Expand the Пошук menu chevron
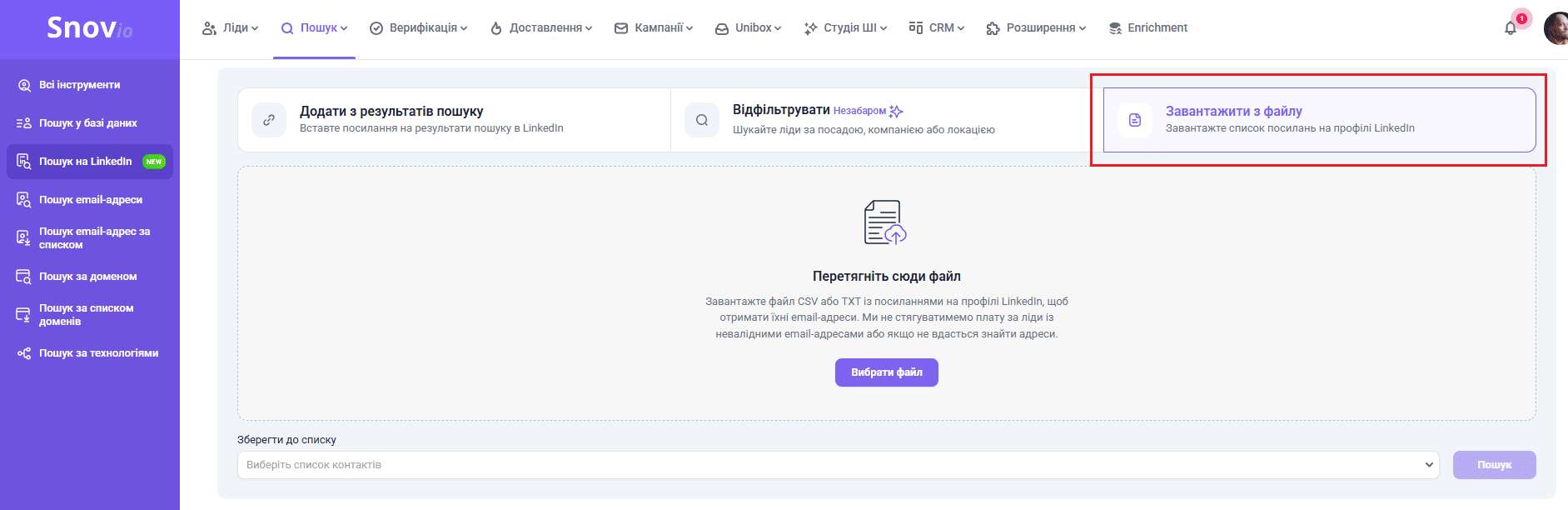 344,28
